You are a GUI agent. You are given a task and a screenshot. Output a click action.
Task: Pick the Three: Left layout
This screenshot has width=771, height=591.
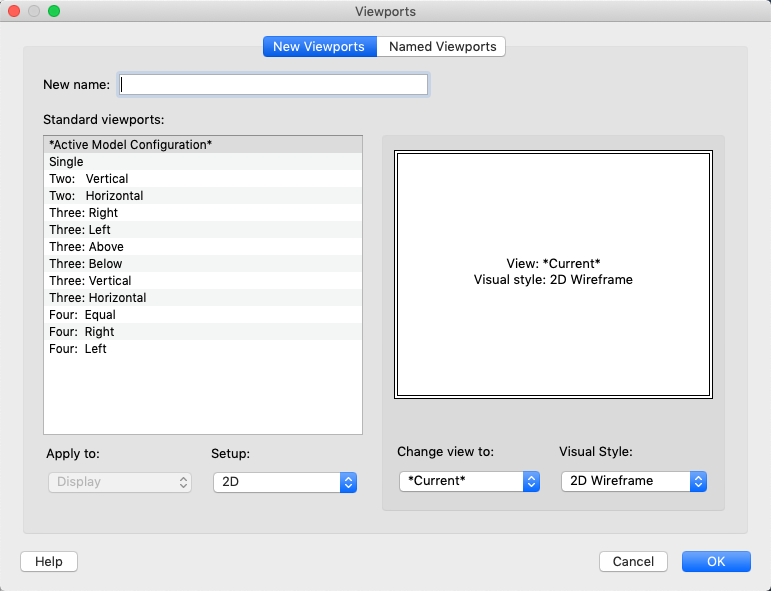tap(80, 230)
